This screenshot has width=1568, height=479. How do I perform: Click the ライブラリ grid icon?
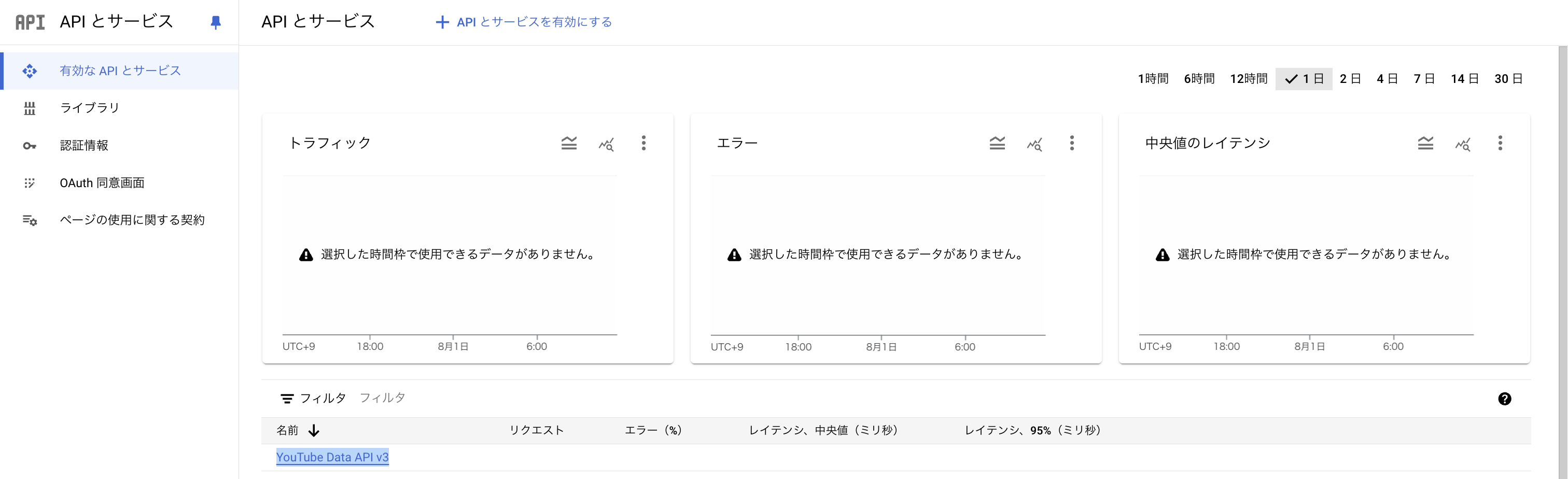click(x=29, y=108)
